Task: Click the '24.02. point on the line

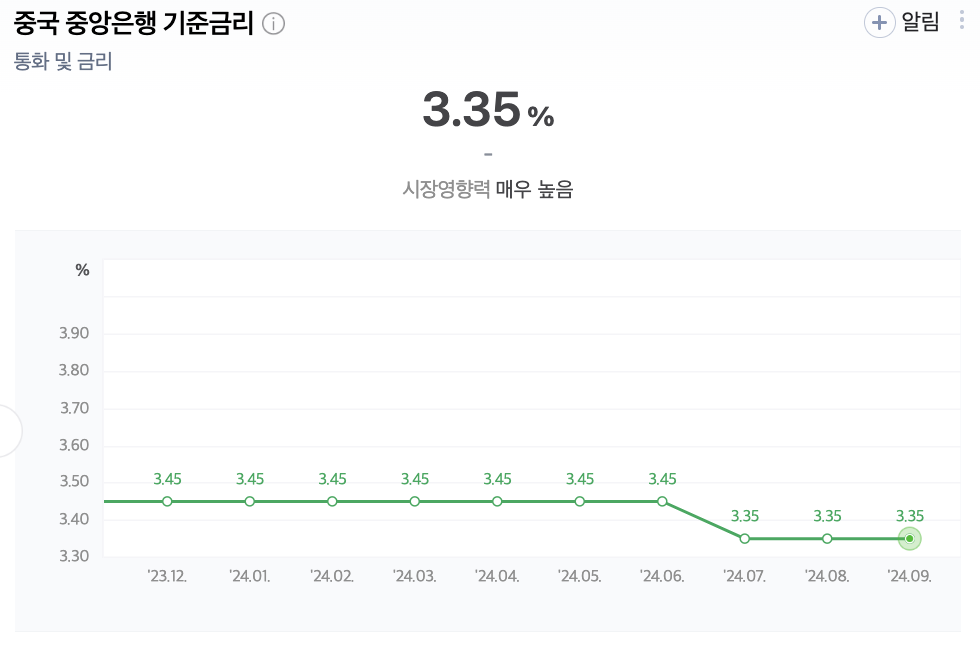Action: (332, 501)
